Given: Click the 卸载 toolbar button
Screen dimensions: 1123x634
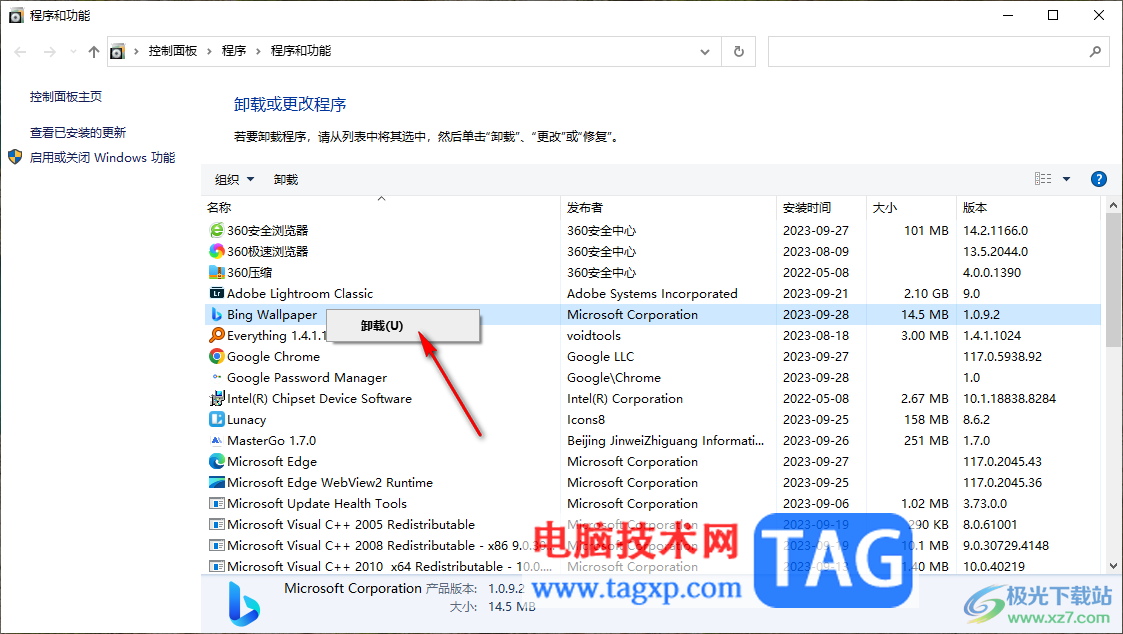Looking at the screenshot, I should (286, 180).
